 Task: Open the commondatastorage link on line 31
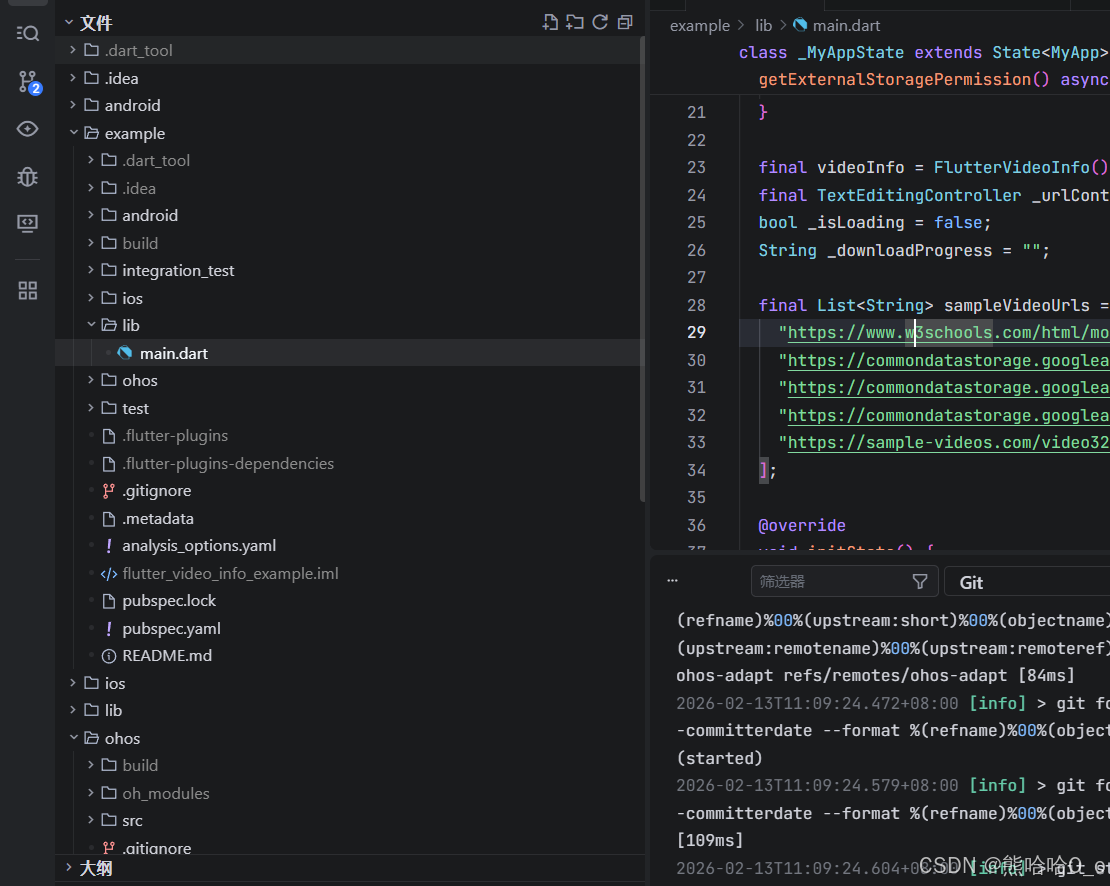click(x=948, y=388)
